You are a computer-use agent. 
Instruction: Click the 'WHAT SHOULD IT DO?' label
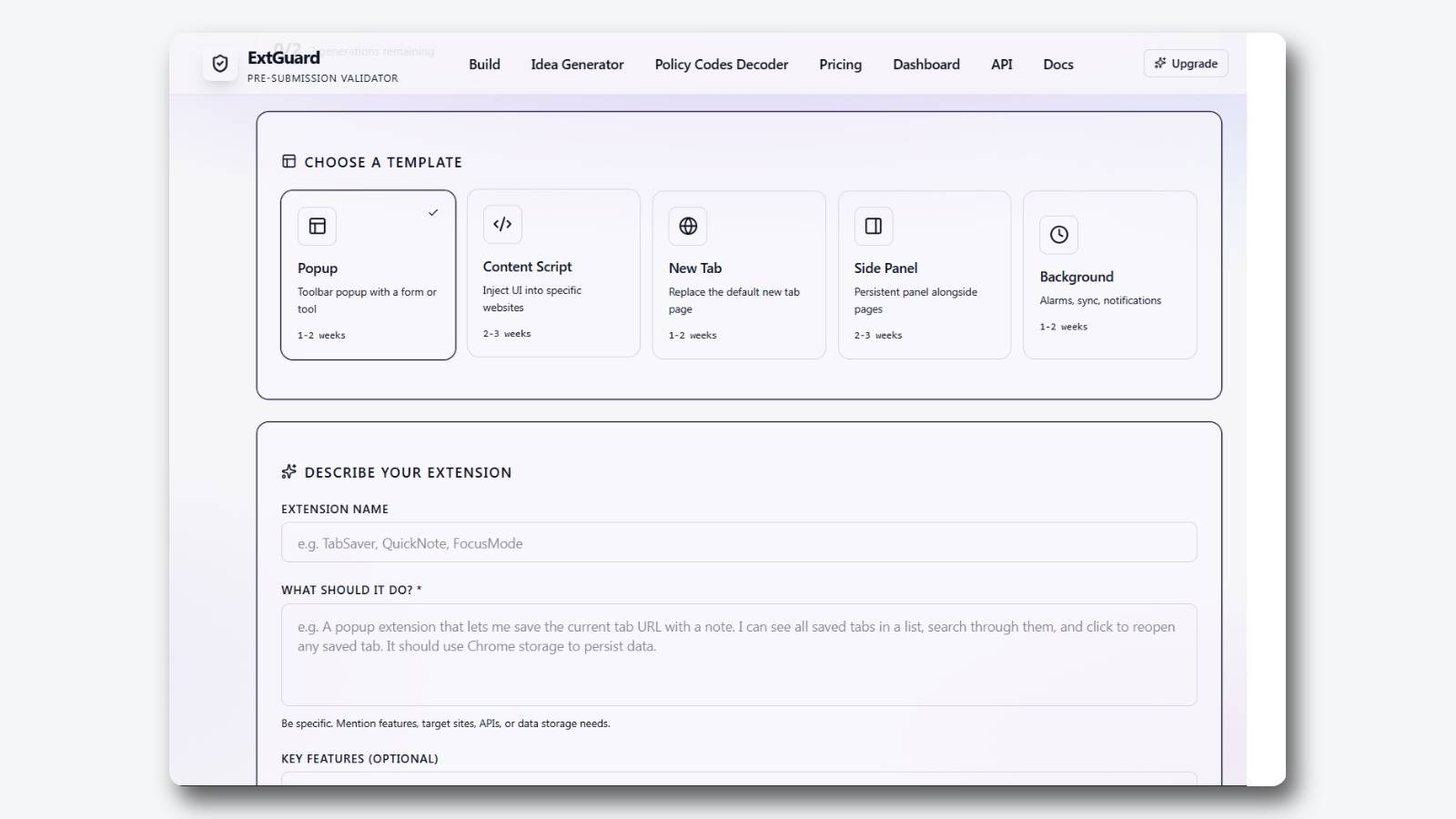click(351, 590)
